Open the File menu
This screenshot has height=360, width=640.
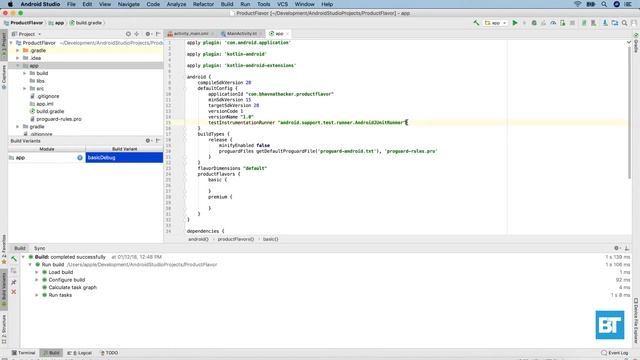71,4
